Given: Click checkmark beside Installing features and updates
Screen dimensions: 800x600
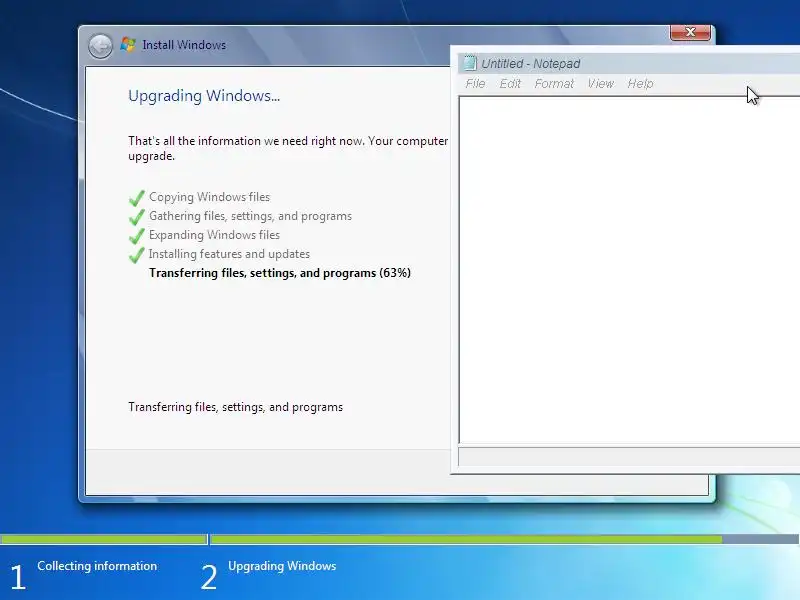Looking at the screenshot, I should coord(136,254).
